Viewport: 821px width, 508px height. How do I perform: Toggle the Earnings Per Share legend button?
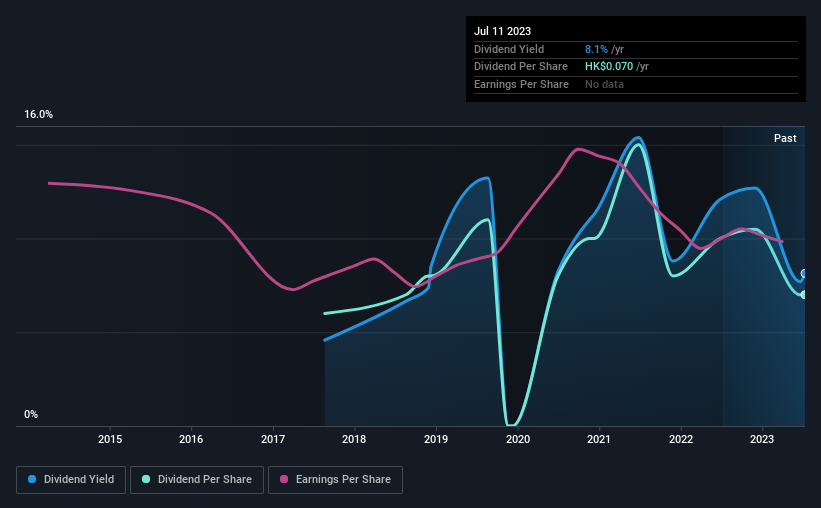click(335, 480)
